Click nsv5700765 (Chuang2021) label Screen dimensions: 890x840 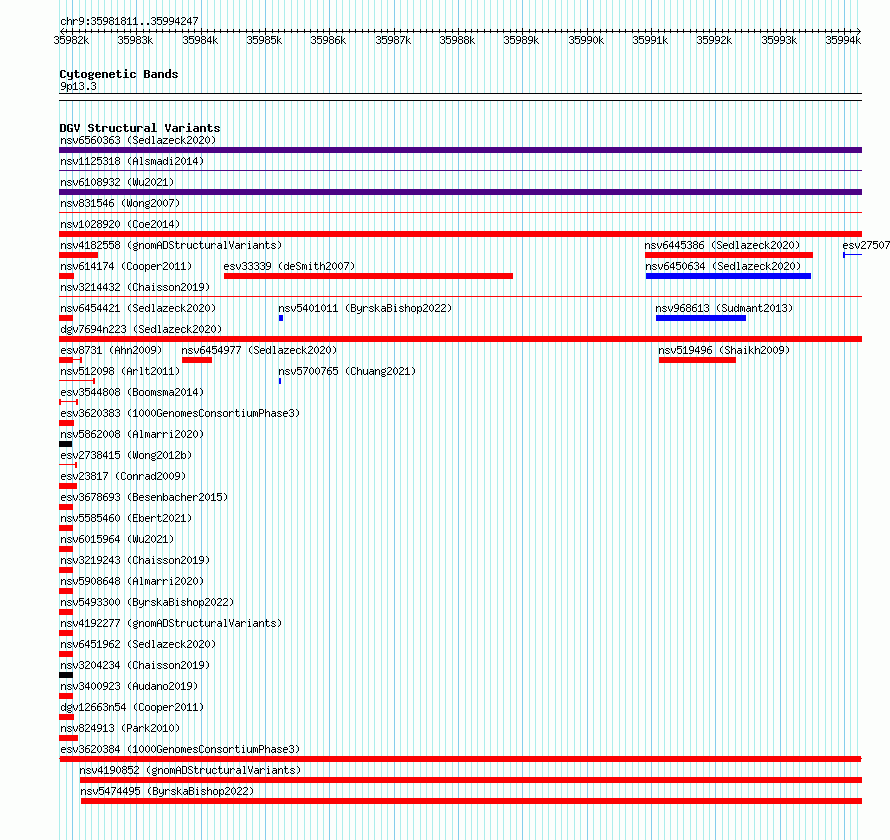pos(347,371)
